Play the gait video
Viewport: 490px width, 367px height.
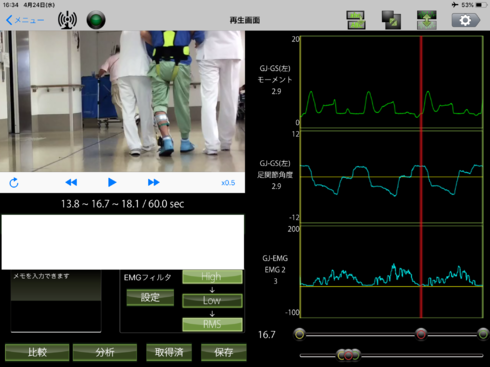[112, 182]
